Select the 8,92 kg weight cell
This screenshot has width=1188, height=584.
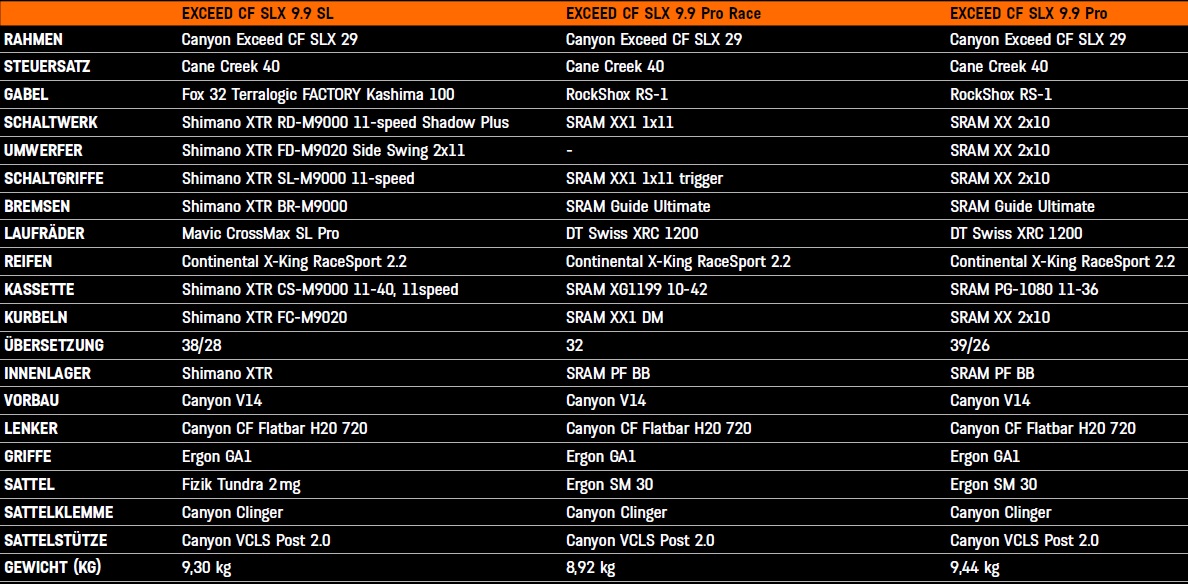click(590, 568)
